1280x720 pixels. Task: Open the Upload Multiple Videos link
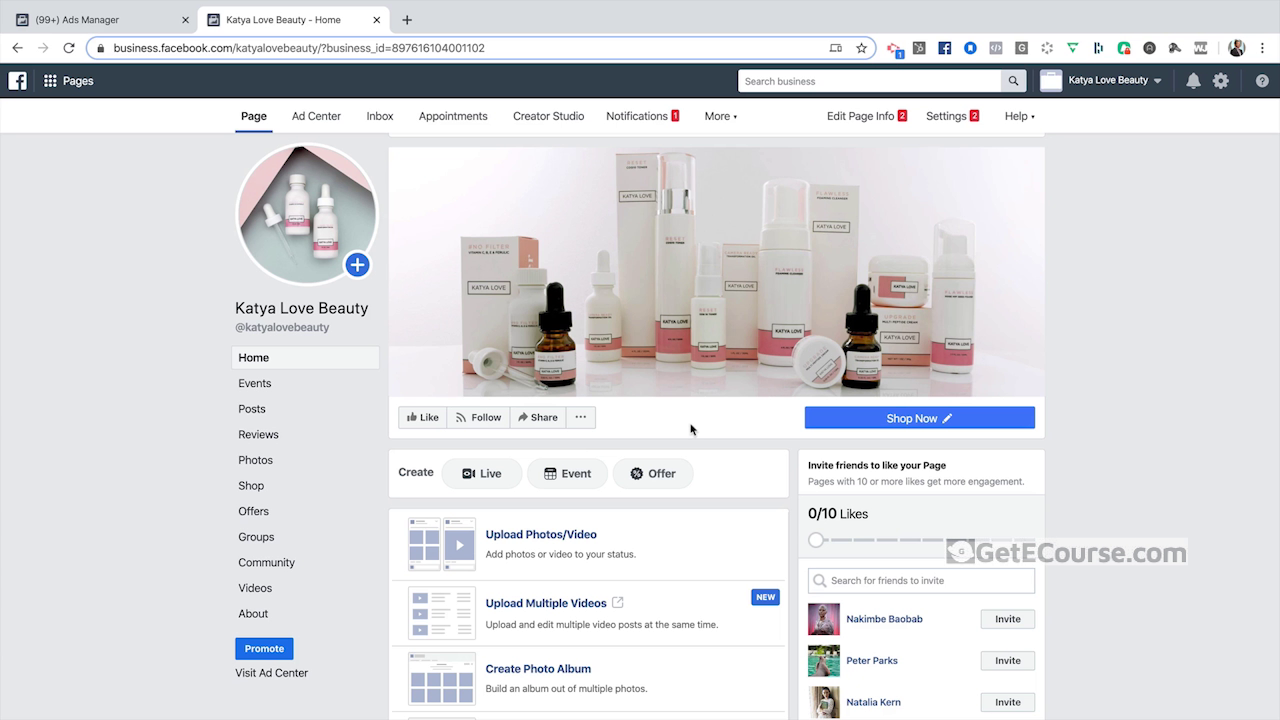coord(546,603)
